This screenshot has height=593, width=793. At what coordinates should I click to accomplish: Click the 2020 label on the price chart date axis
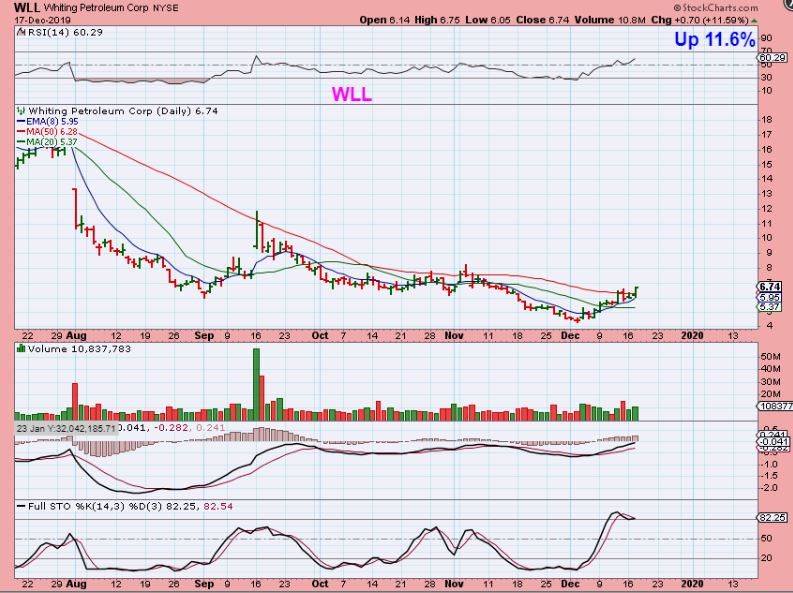click(x=692, y=336)
